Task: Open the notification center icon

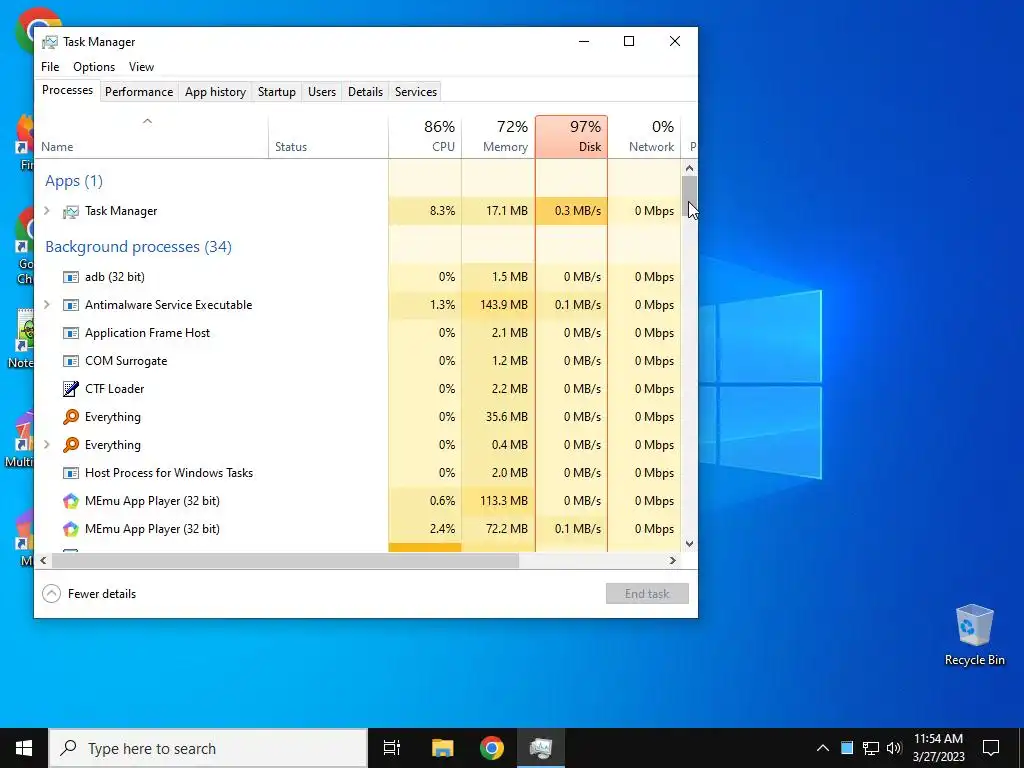Action: click(991, 748)
